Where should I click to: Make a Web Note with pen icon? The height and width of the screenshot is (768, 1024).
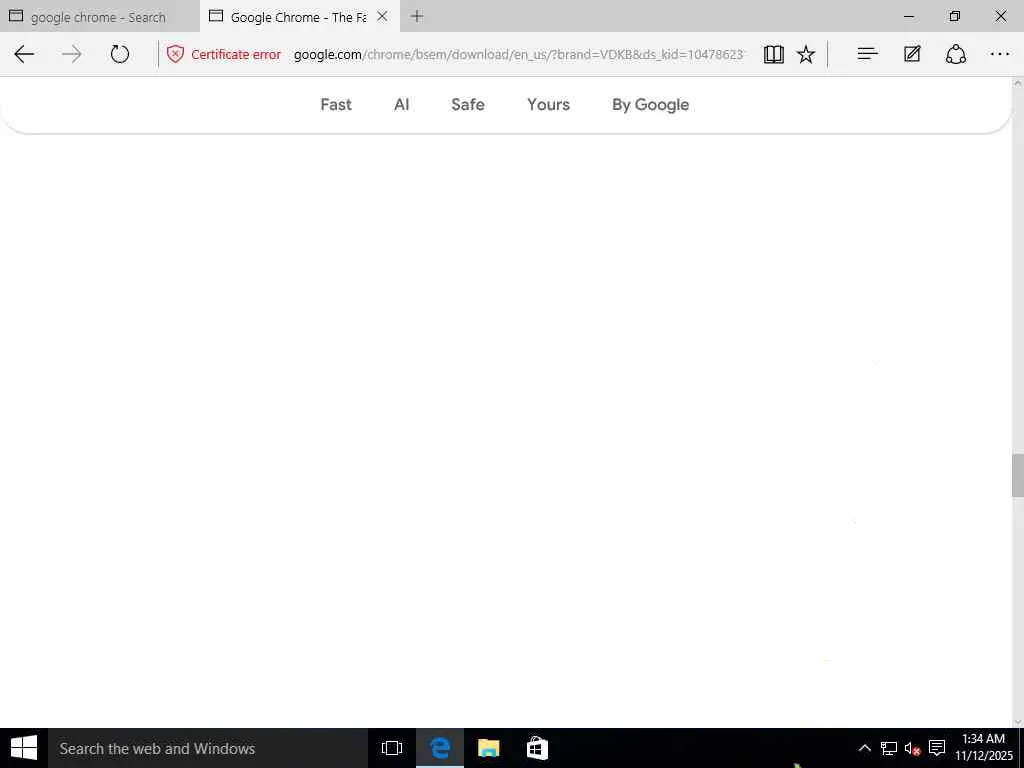pos(912,54)
